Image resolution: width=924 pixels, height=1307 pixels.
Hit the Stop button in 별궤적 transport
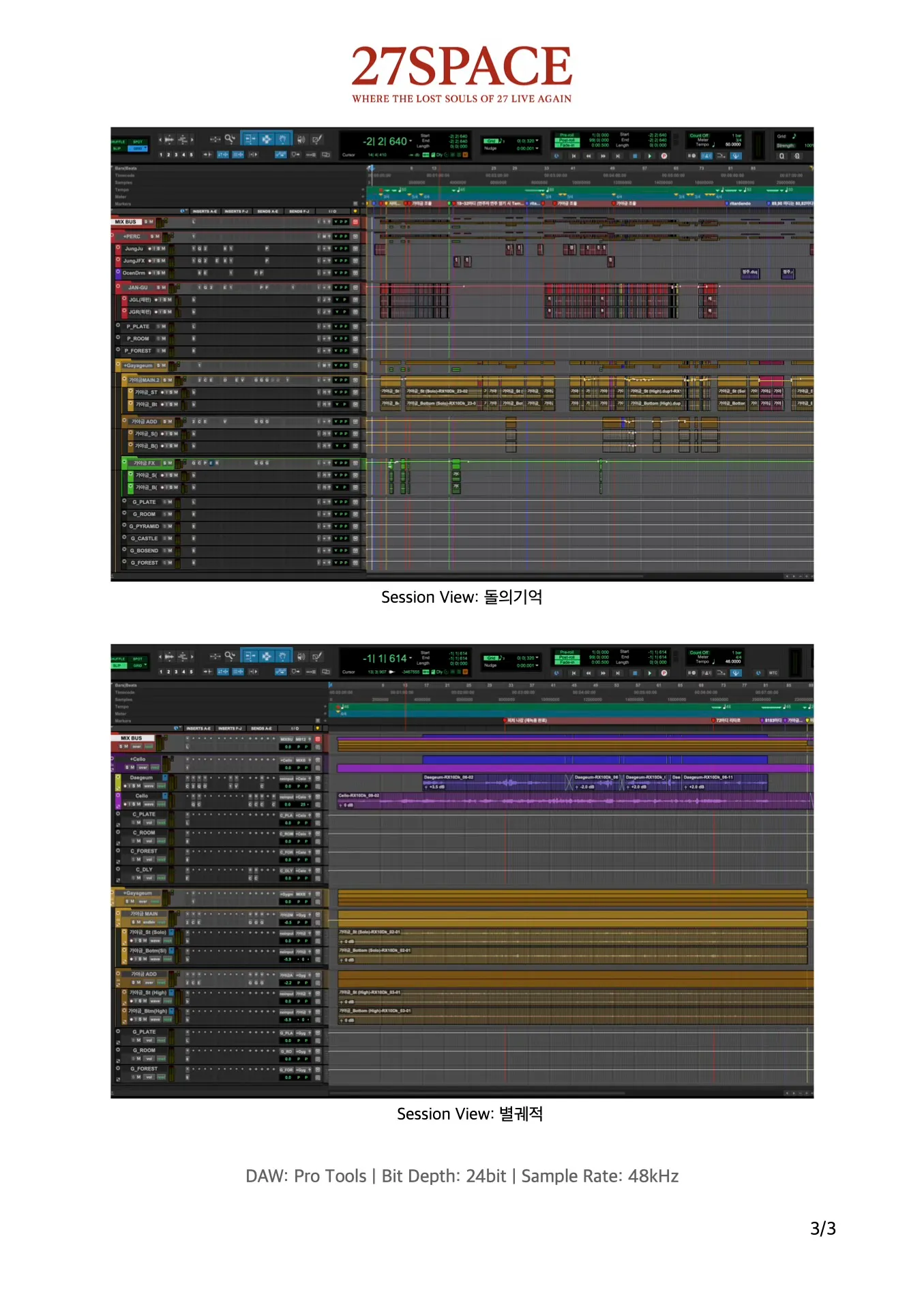click(x=635, y=673)
